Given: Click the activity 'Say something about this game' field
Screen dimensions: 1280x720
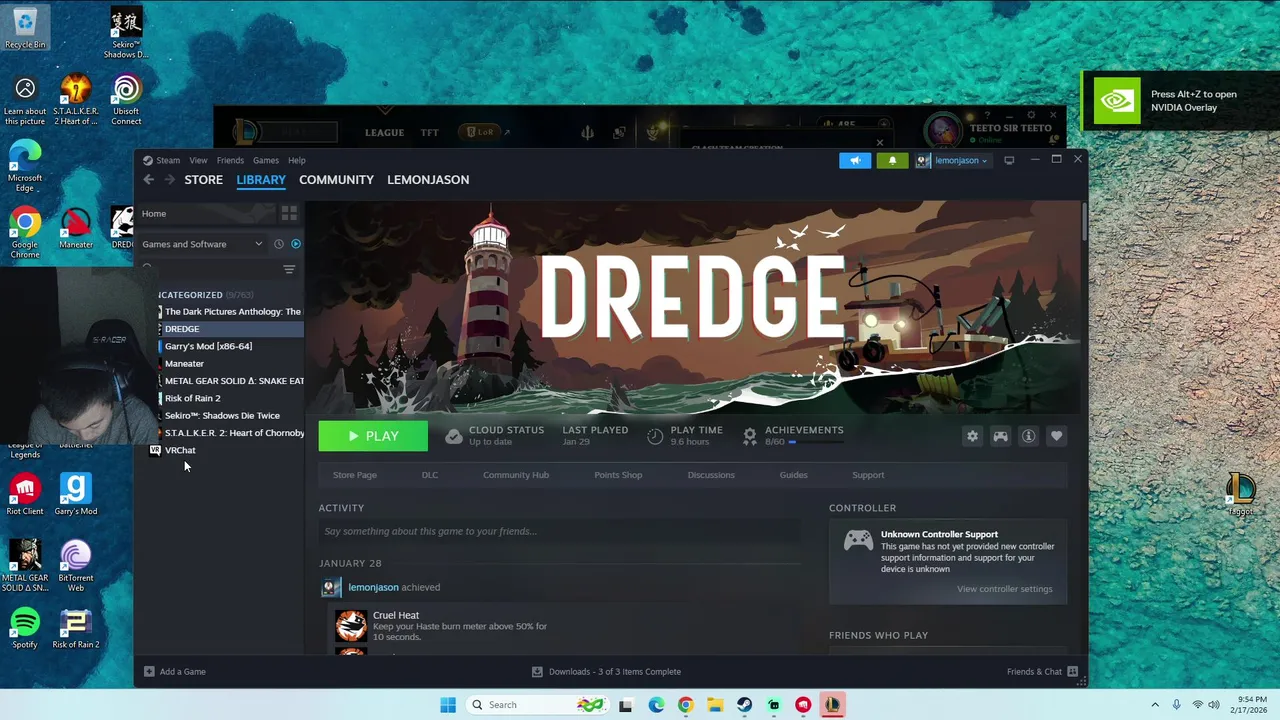Looking at the screenshot, I should (560, 532).
